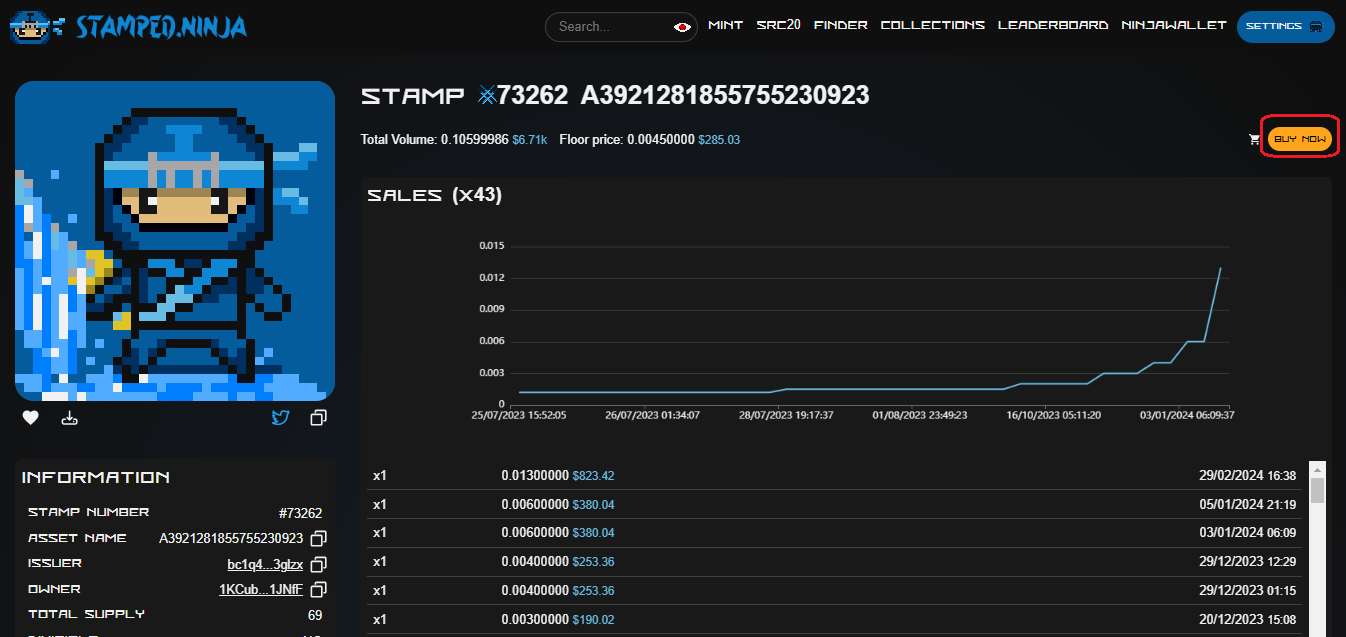Click the Stamped.Ninja logo
This screenshot has height=637, width=1346.
click(128, 27)
